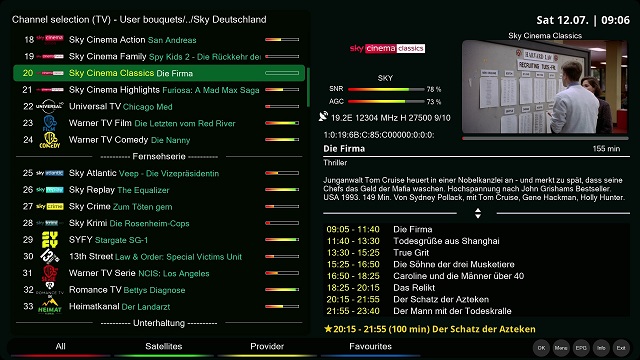Image resolution: width=640 pixels, height=360 pixels.
Task: Click the Fernsehserie section marker
Action: 159,156
